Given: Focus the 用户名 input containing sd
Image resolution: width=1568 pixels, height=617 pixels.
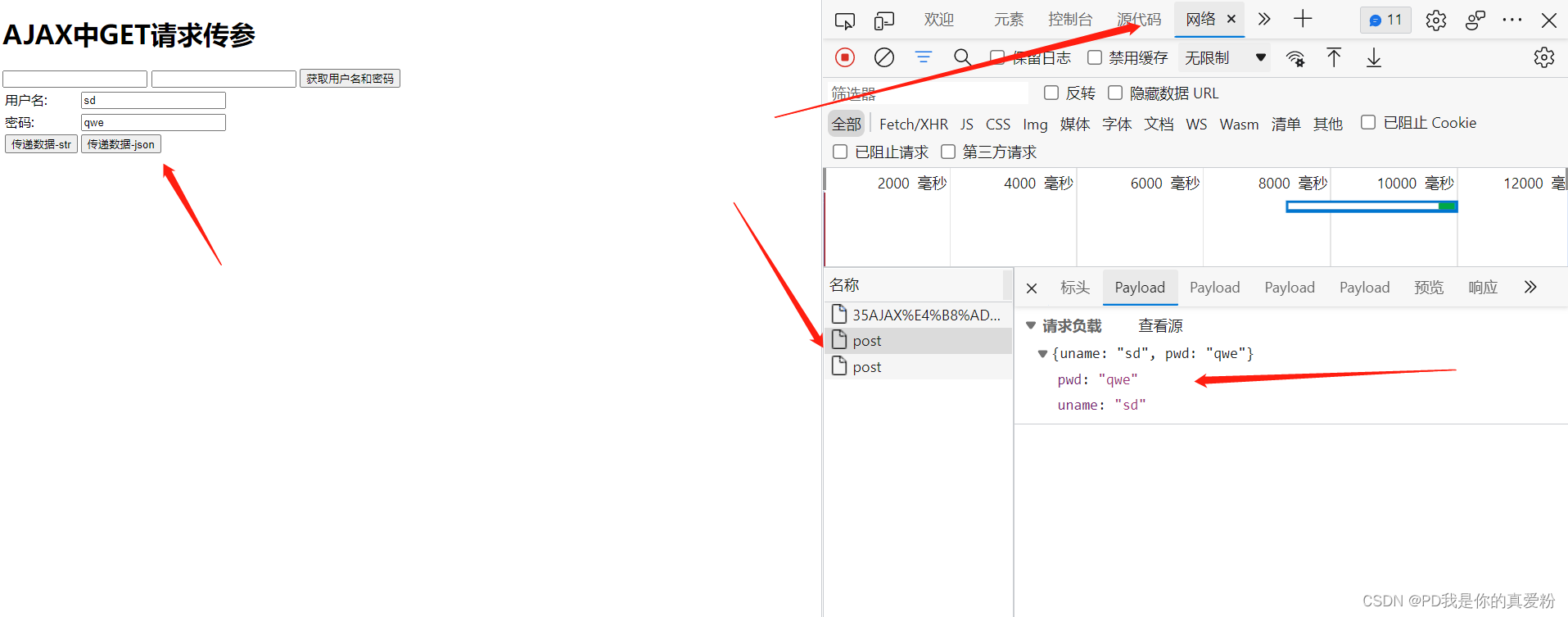Looking at the screenshot, I should [x=153, y=100].
